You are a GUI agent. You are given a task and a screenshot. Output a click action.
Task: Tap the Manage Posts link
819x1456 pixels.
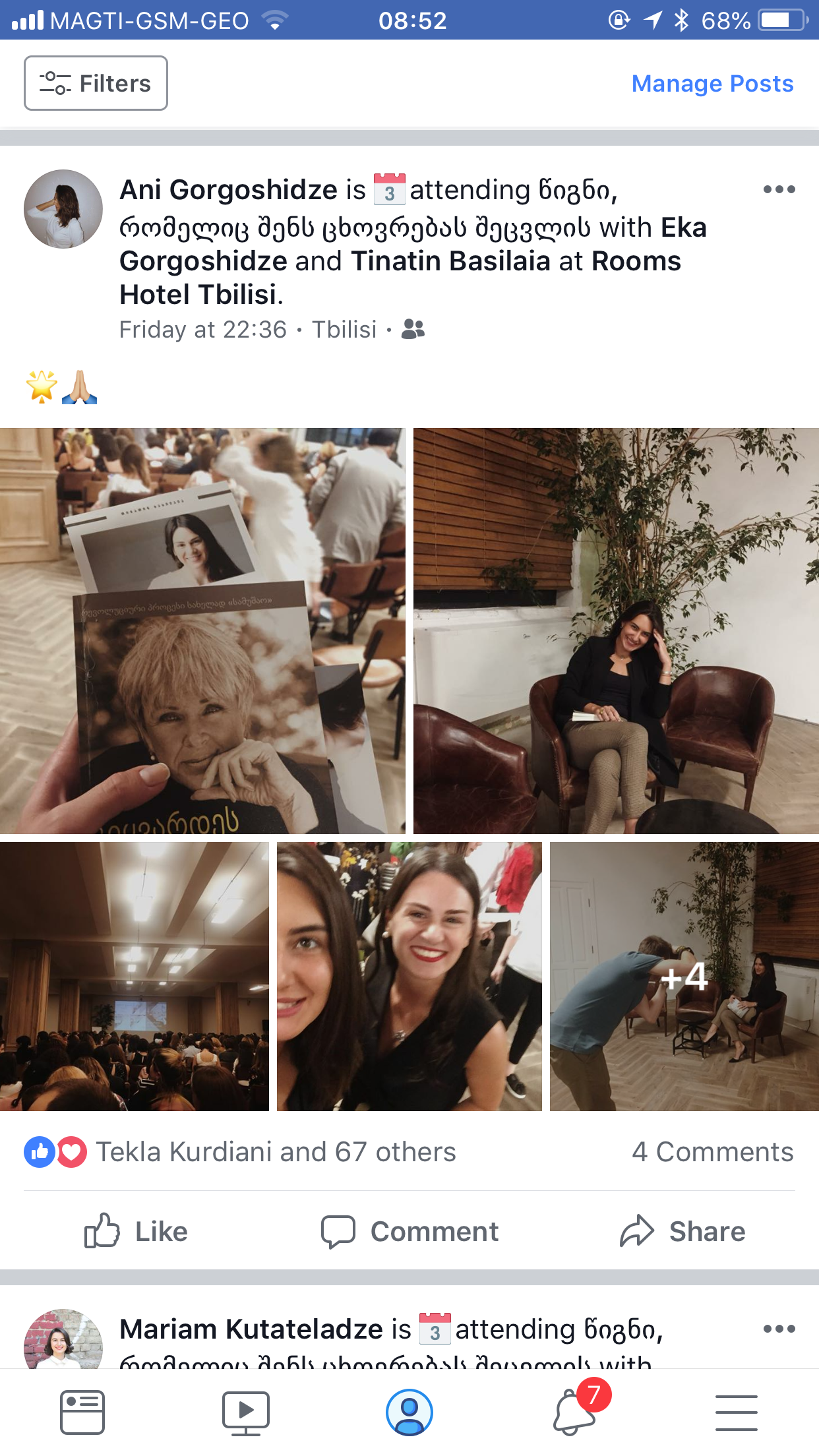tap(712, 84)
